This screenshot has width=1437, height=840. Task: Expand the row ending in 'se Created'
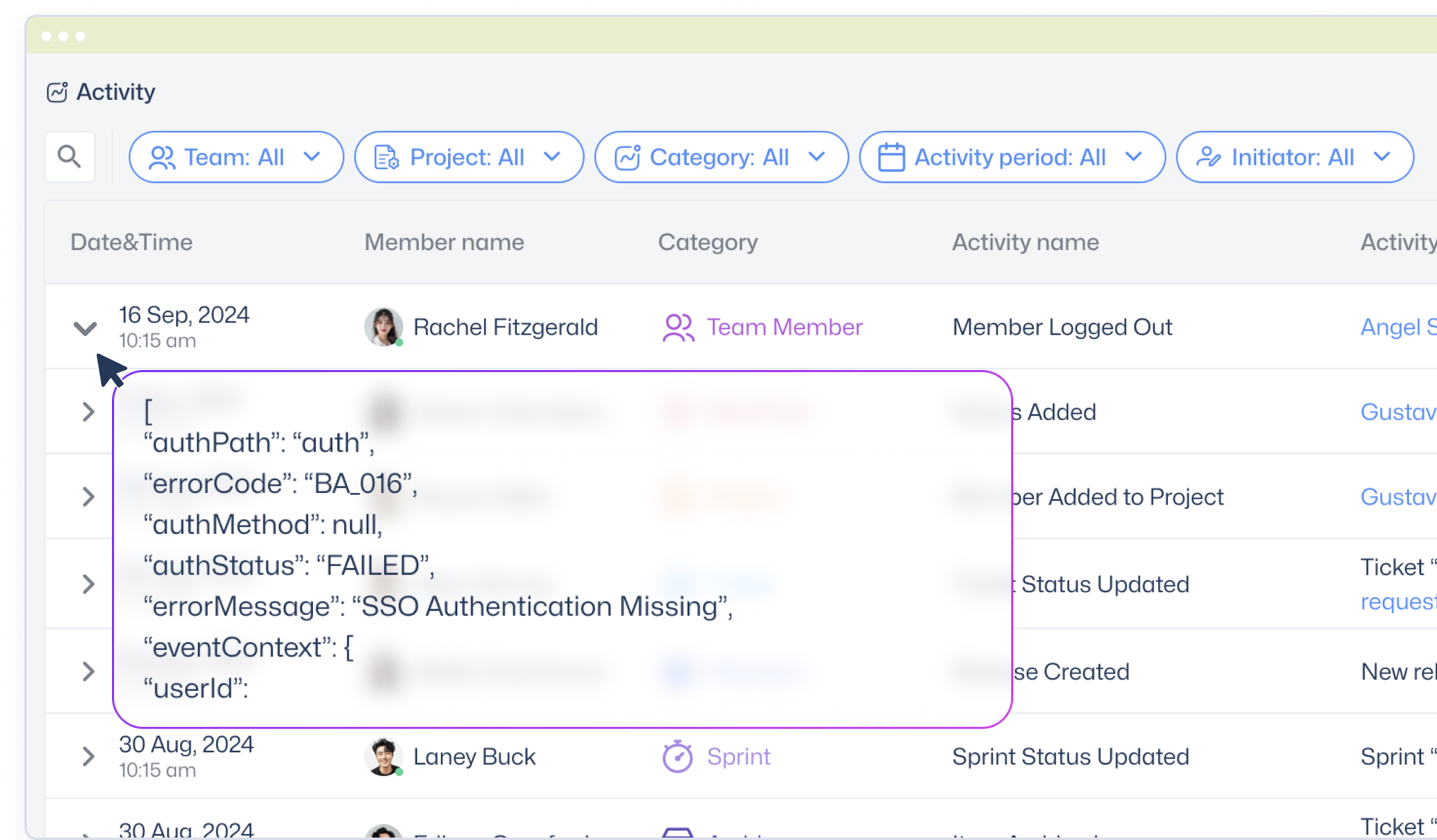coord(88,671)
